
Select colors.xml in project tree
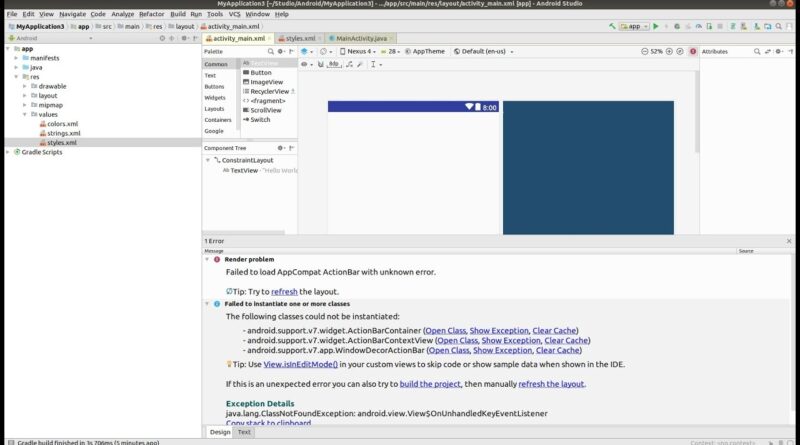coord(62,124)
